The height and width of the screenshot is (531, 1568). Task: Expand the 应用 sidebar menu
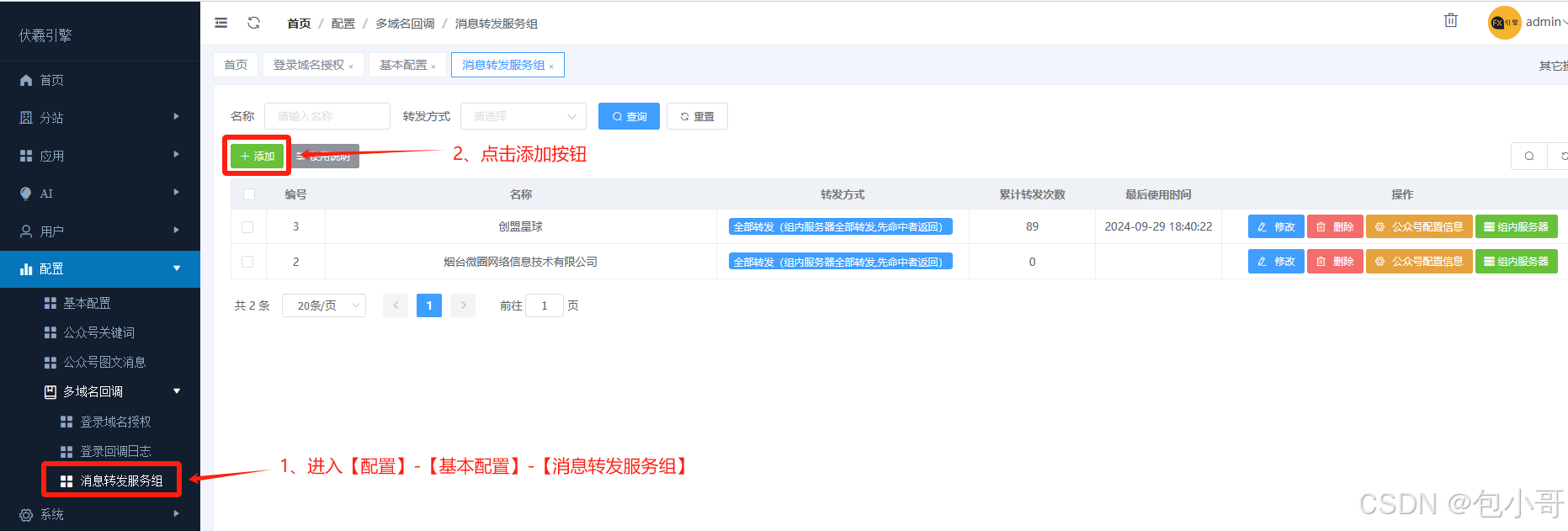[x=176, y=154]
